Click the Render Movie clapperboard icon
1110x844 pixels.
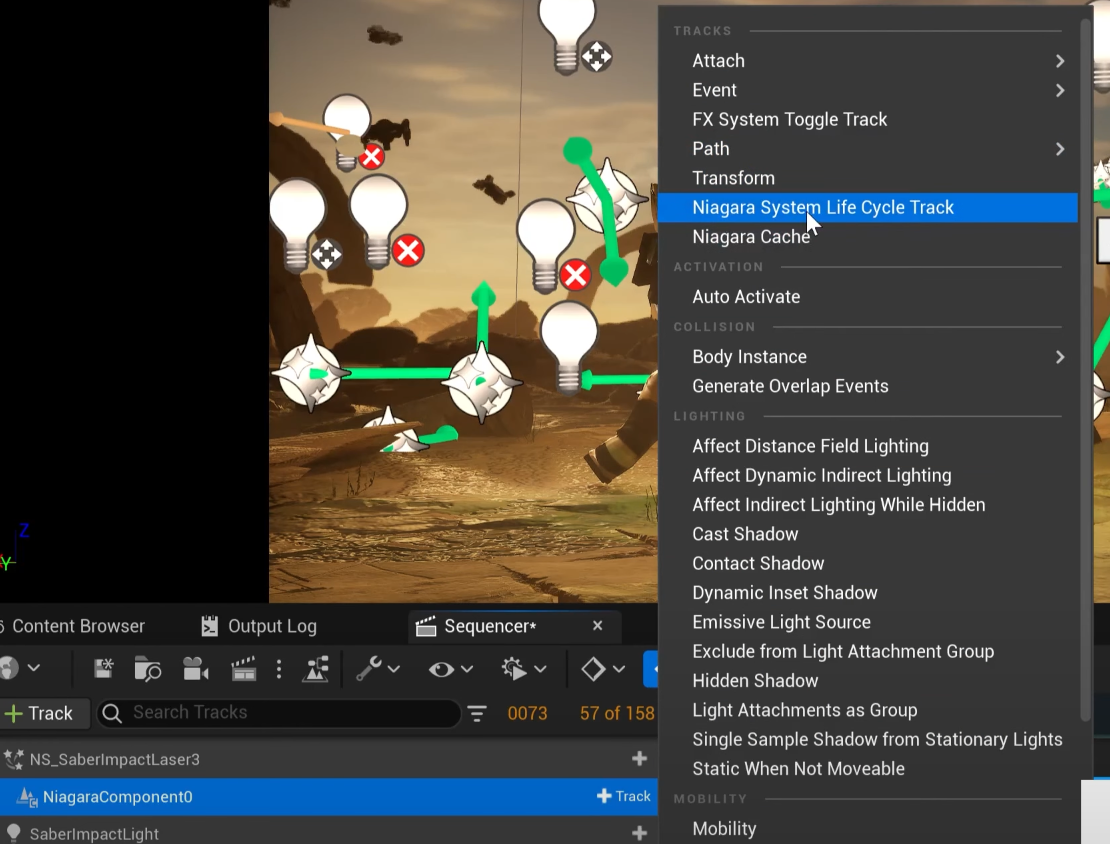[x=244, y=669]
